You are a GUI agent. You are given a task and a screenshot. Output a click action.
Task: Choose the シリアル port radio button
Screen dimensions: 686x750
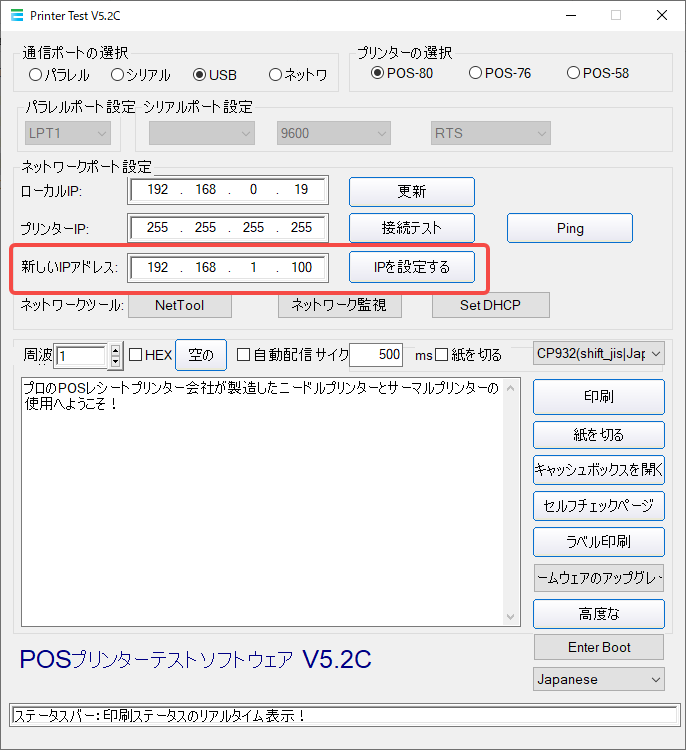118,74
